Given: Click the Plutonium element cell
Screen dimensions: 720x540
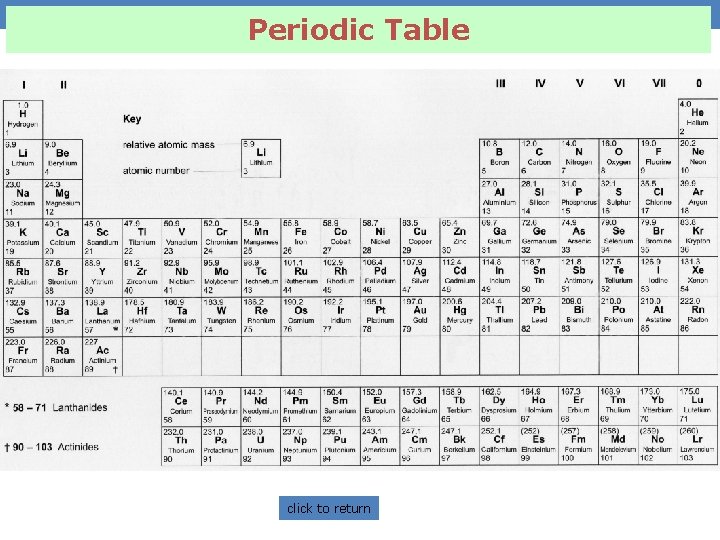Looking at the screenshot, I should tap(340, 446).
